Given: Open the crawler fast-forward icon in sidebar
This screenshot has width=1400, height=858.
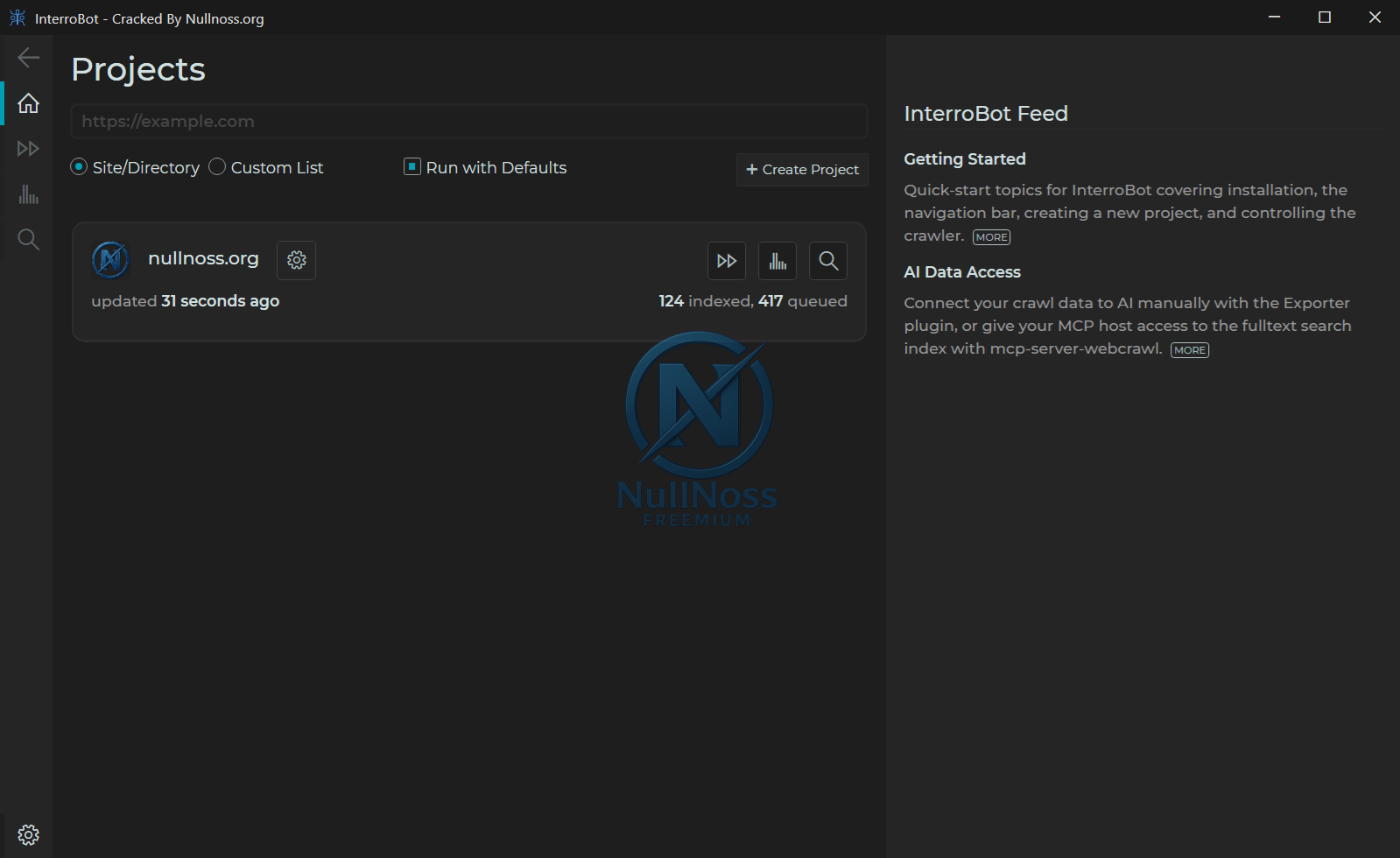Looking at the screenshot, I should tap(28, 149).
